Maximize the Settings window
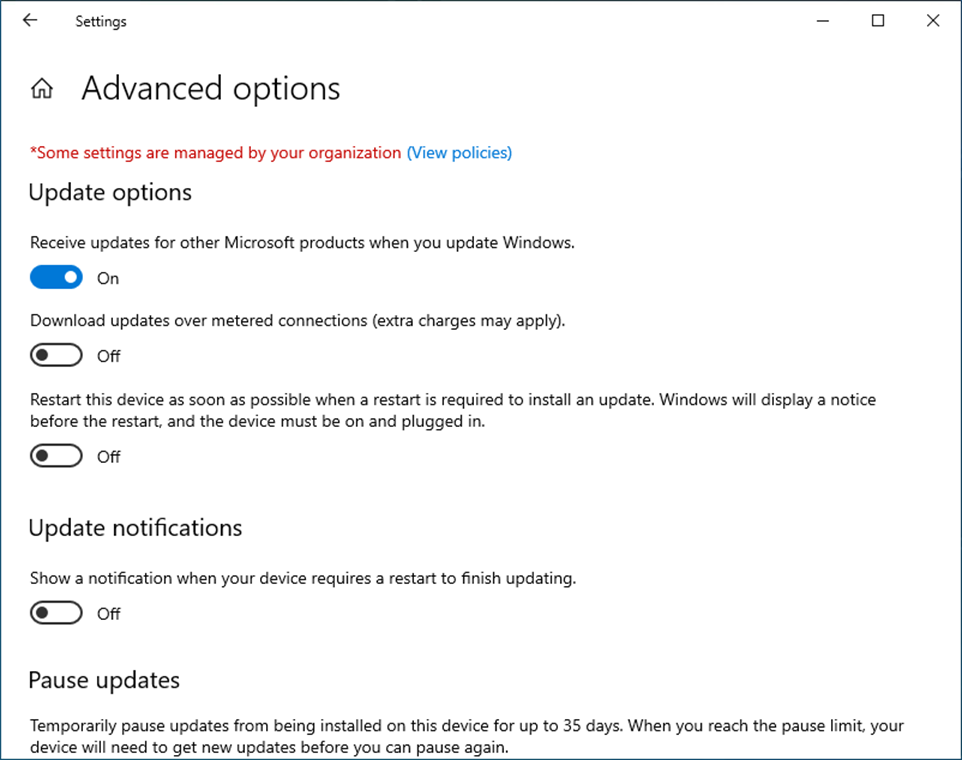 (x=878, y=21)
